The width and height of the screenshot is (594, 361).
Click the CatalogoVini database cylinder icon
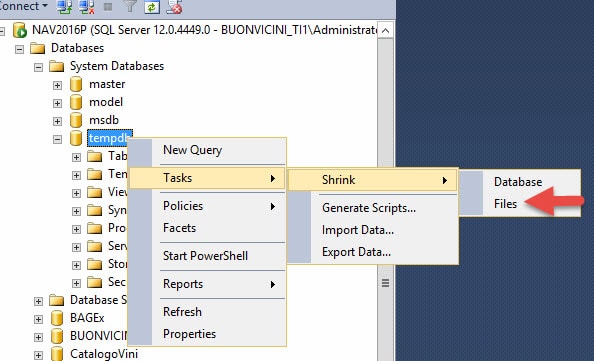click(57, 354)
